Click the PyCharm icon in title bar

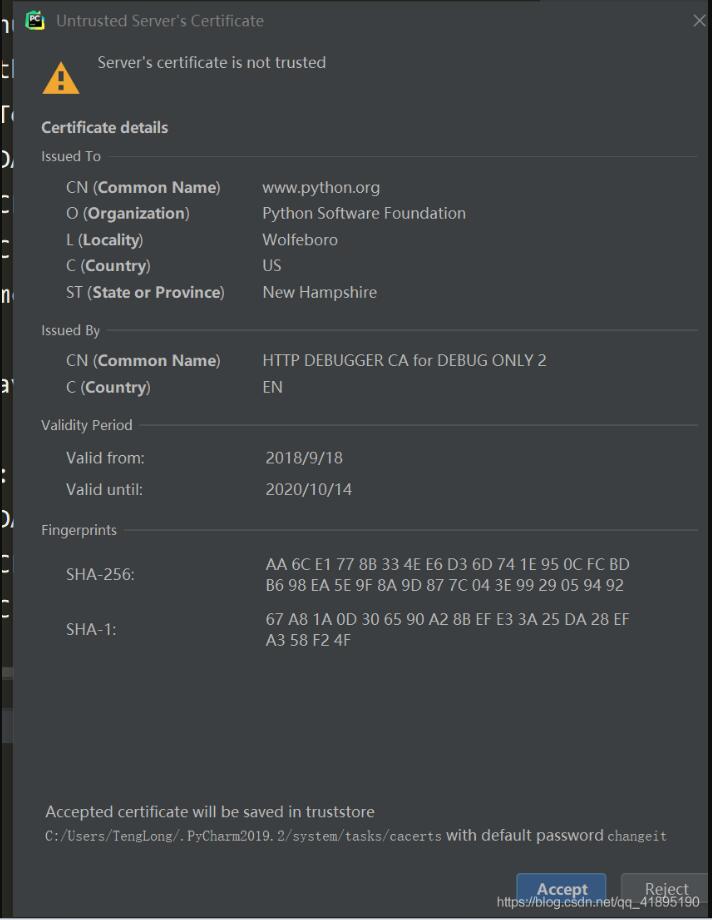[35, 20]
